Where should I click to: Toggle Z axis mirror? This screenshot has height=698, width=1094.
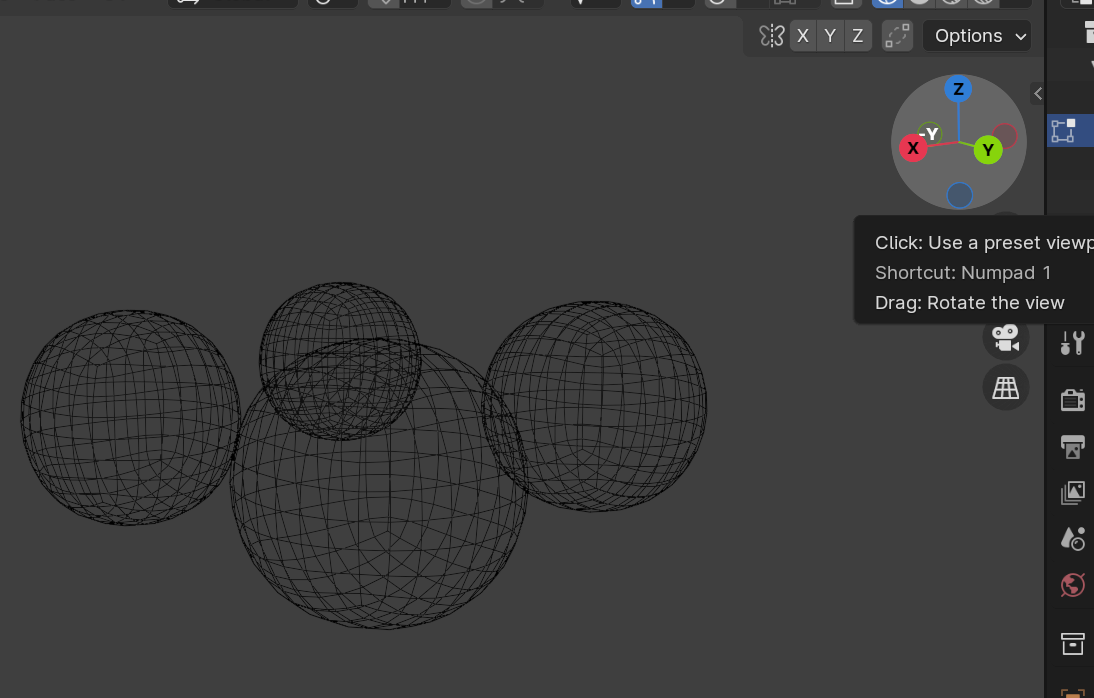click(857, 36)
